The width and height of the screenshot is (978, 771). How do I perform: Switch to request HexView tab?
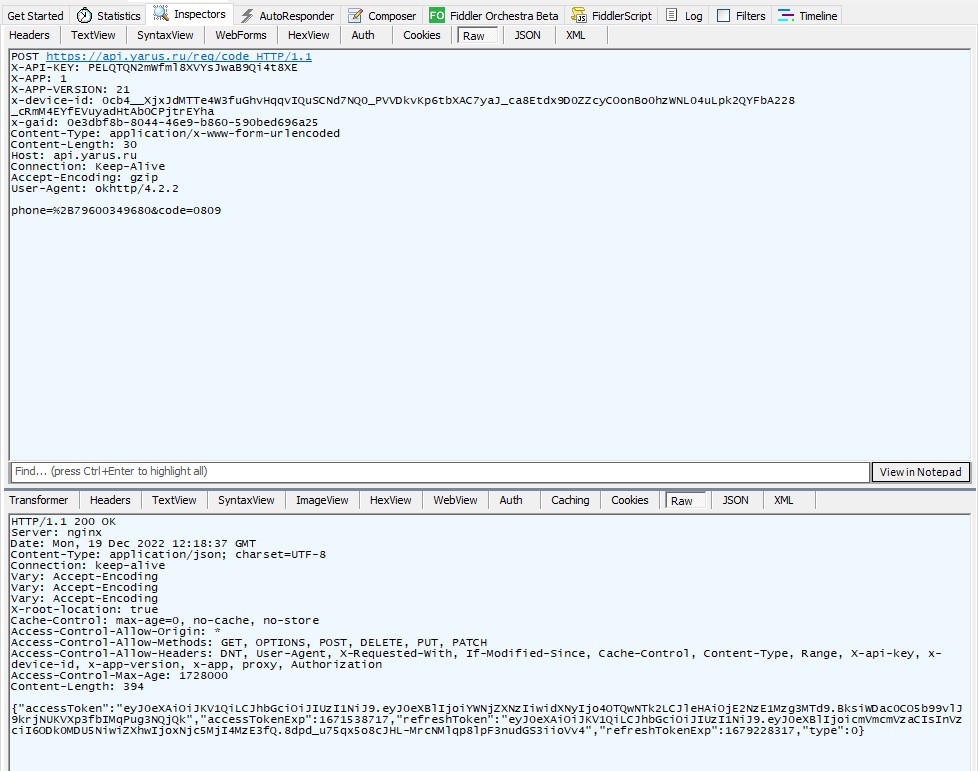[x=308, y=35]
